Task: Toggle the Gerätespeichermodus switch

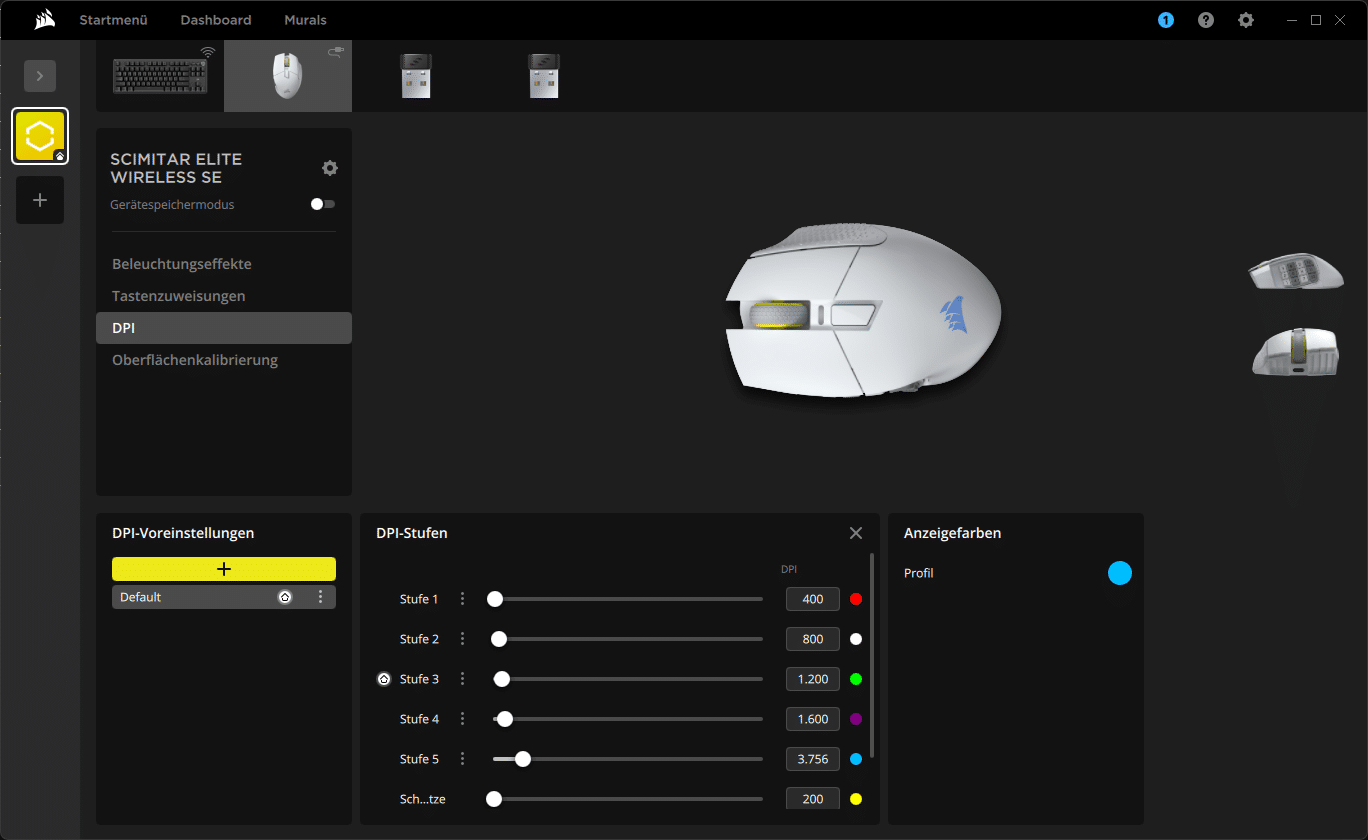Action: [323, 204]
